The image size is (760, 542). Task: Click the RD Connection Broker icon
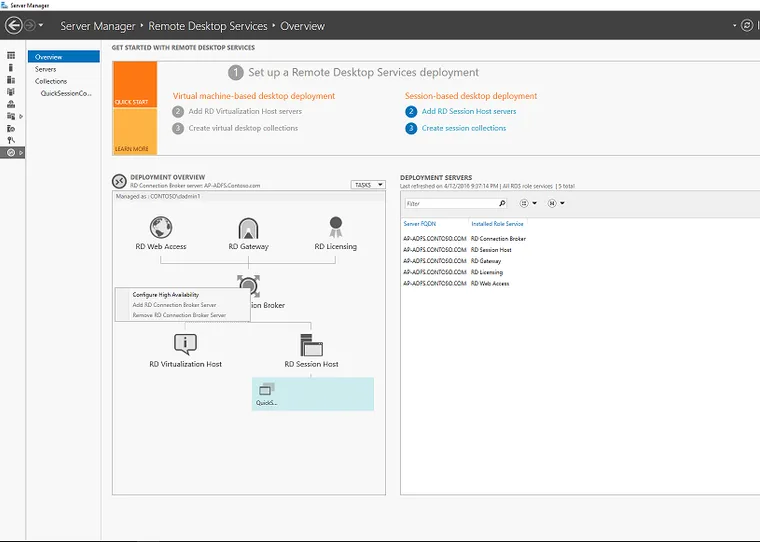(x=249, y=286)
